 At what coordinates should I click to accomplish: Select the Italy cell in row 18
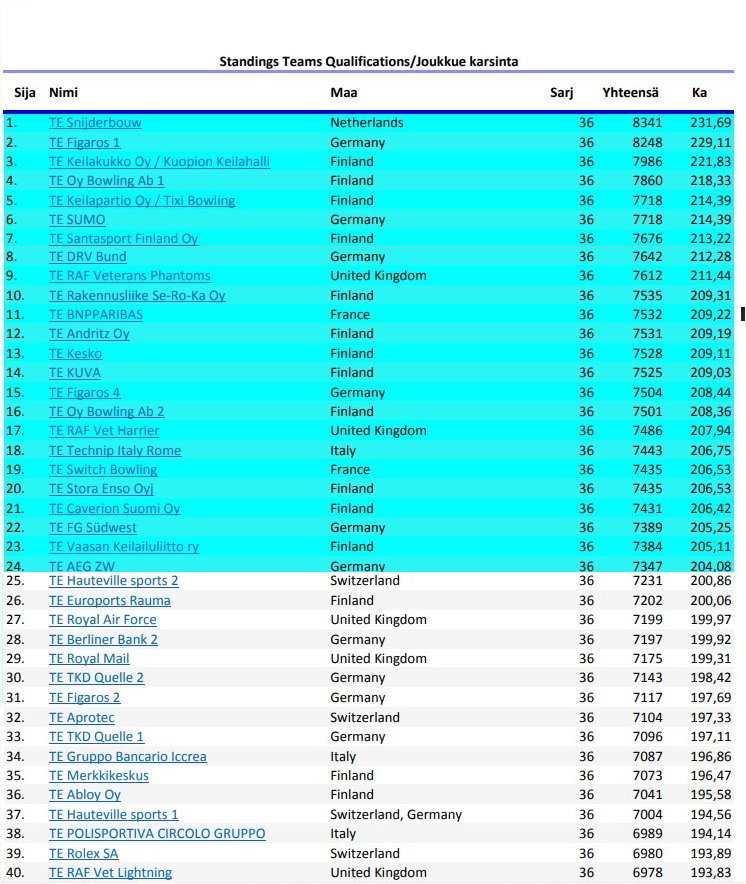tap(343, 451)
